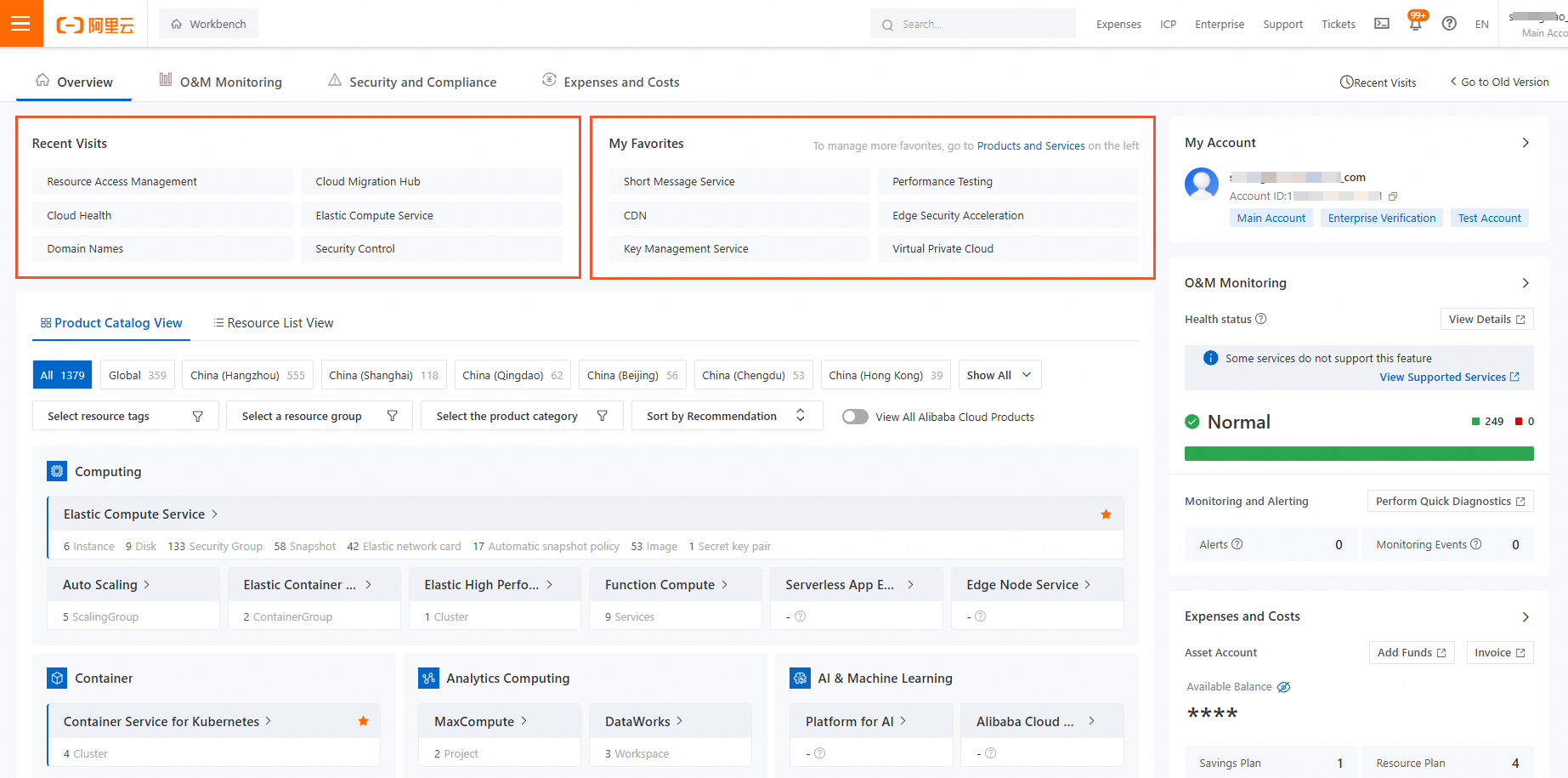Open the Select a resource group filter
The width and height of the screenshot is (1568, 778).
click(x=320, y=416)
